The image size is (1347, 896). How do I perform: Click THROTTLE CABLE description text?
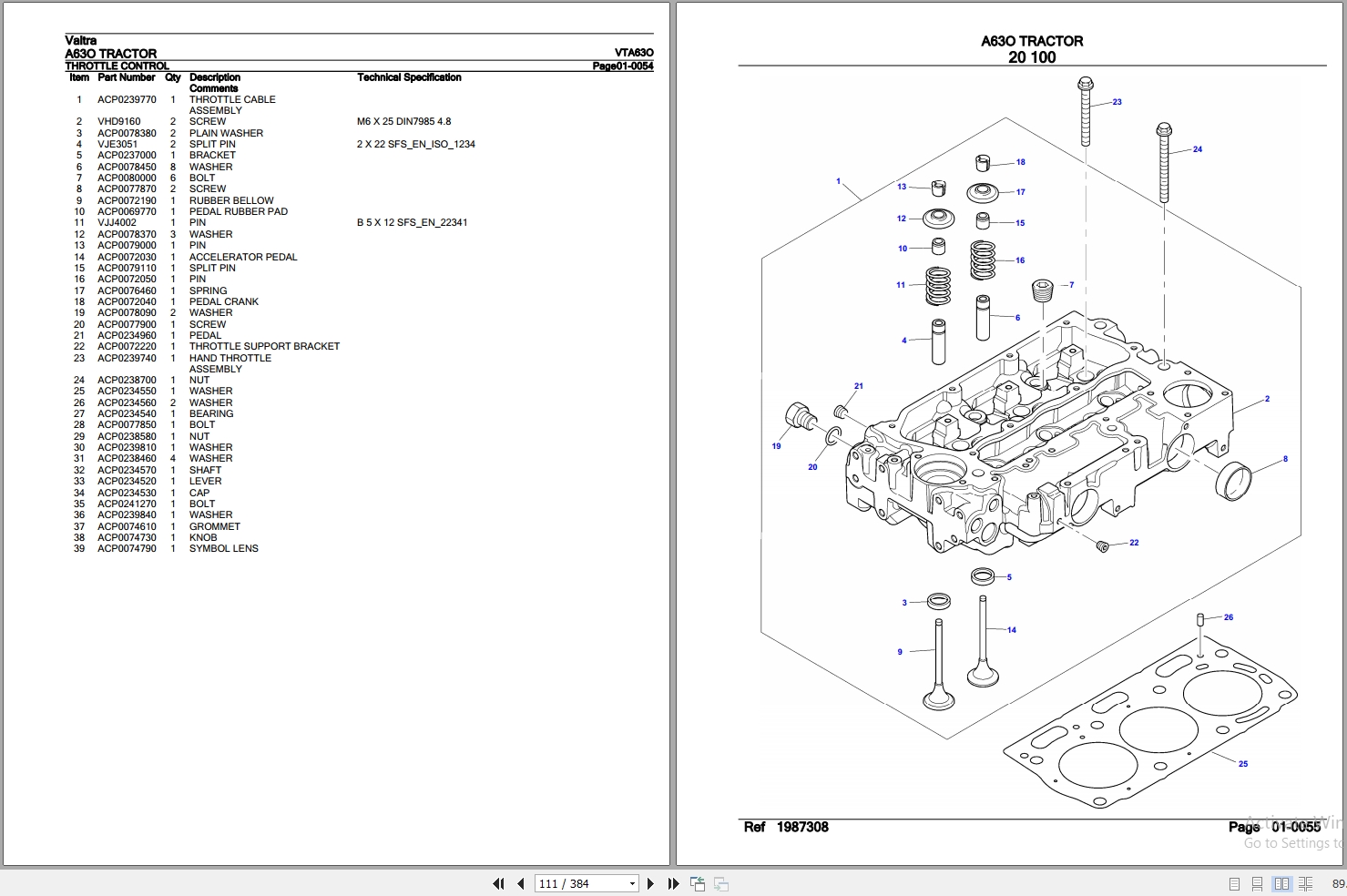tap(232, 99)
